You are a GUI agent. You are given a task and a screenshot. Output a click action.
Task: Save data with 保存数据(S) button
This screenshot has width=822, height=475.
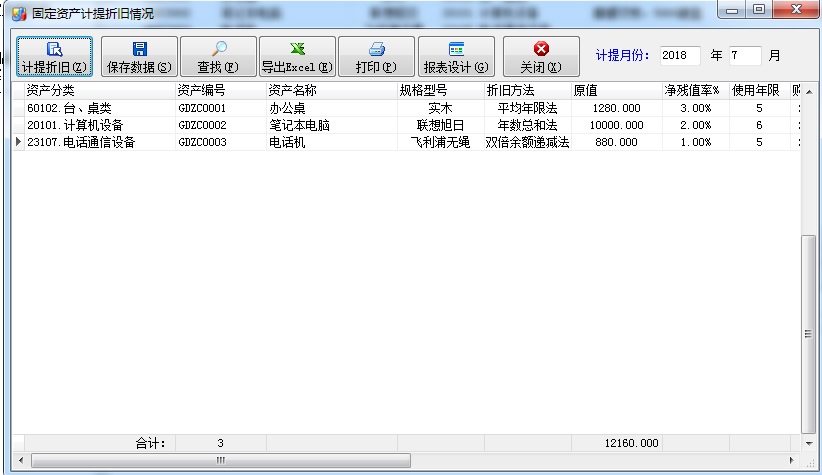click(x=139, y=57)
